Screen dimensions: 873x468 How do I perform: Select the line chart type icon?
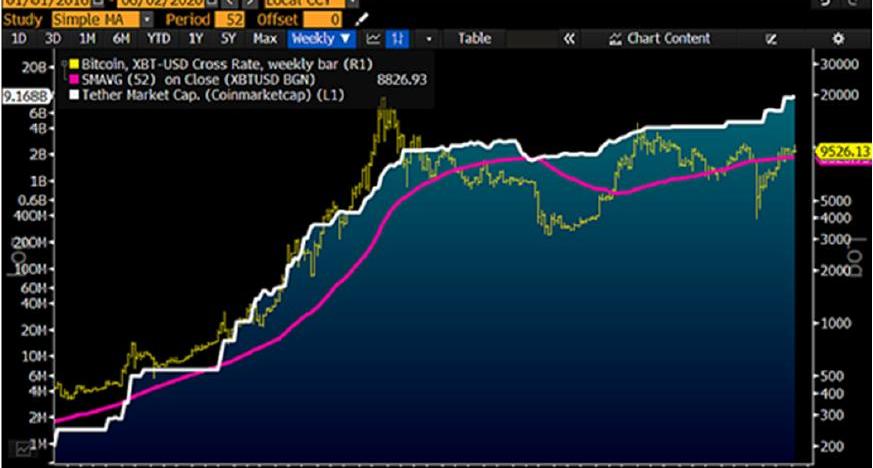(373, 39)
